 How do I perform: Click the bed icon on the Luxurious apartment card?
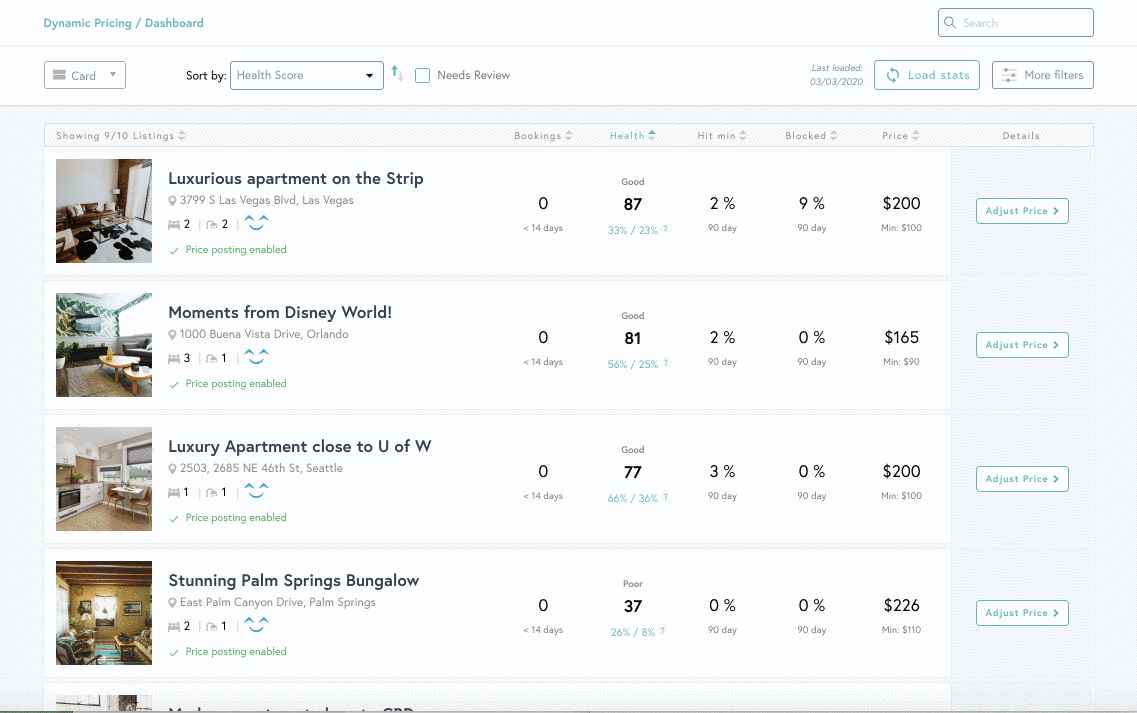pos(174,225)
